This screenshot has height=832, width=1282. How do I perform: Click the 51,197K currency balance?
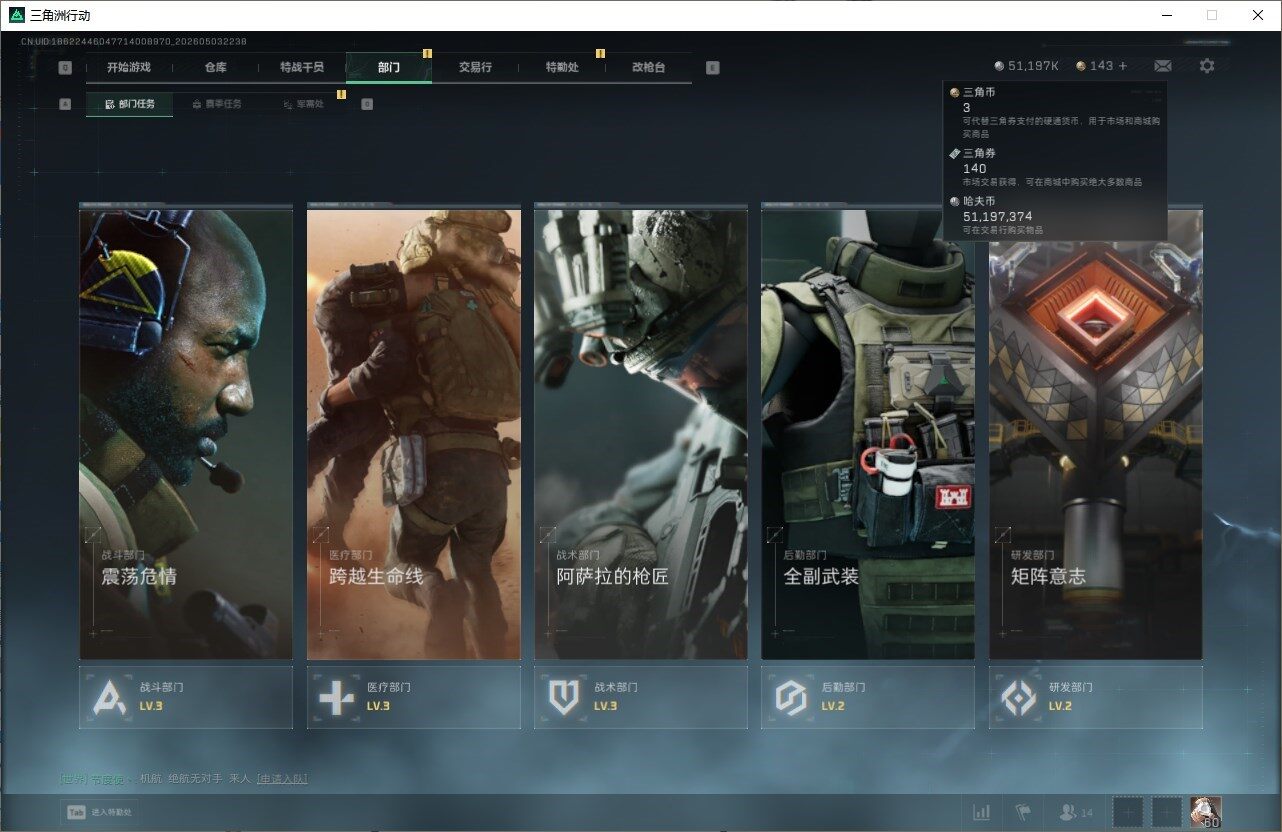coord(1033,66)
